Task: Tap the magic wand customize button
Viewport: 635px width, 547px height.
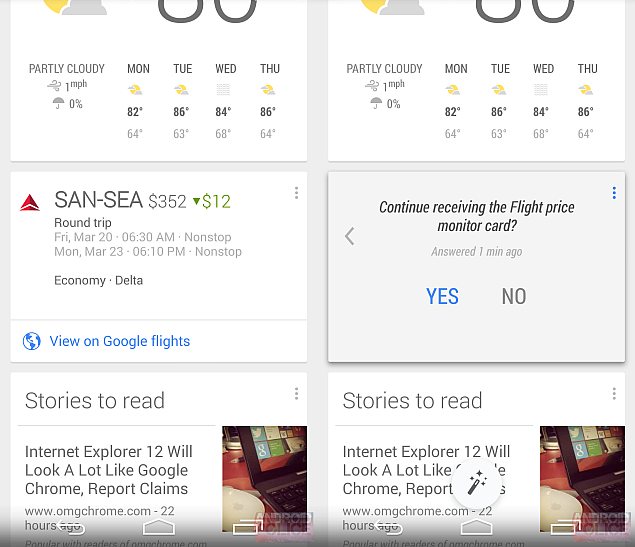Action: tap(477, 482)
